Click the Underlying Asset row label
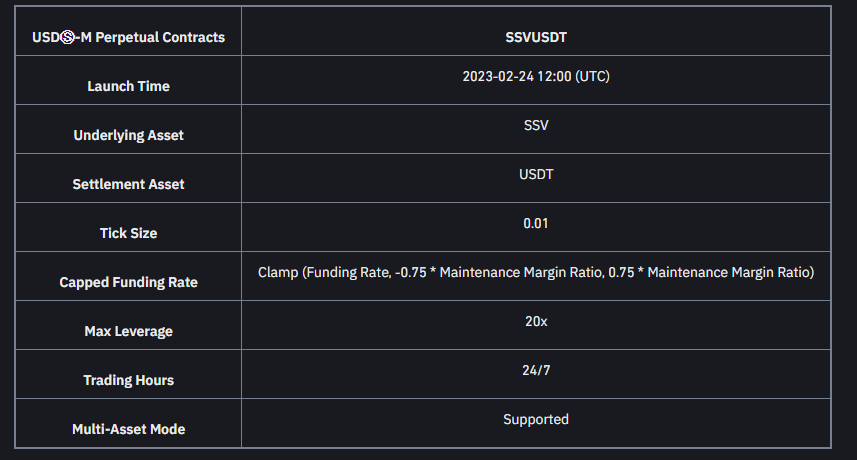The image size is (857, 460). coord(128,135)
